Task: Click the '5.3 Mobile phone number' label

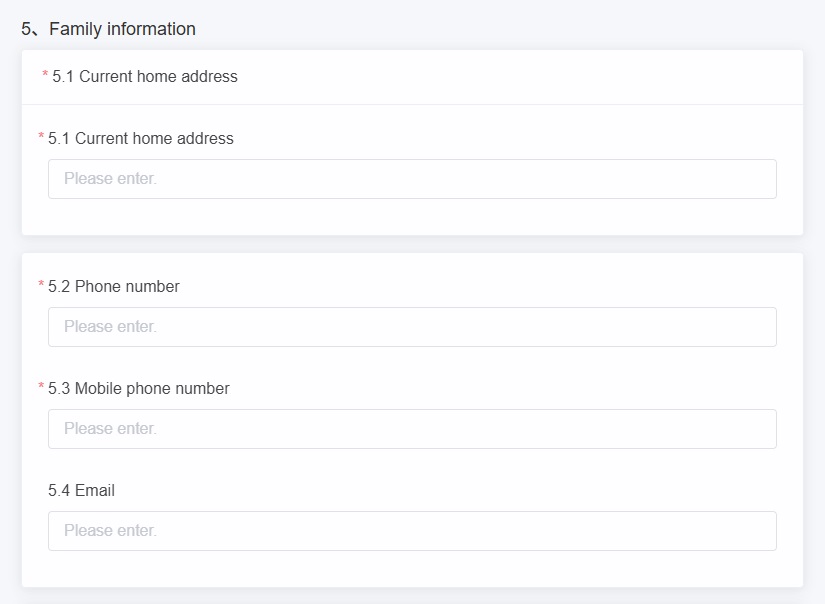Action: (x=139, y=388)
